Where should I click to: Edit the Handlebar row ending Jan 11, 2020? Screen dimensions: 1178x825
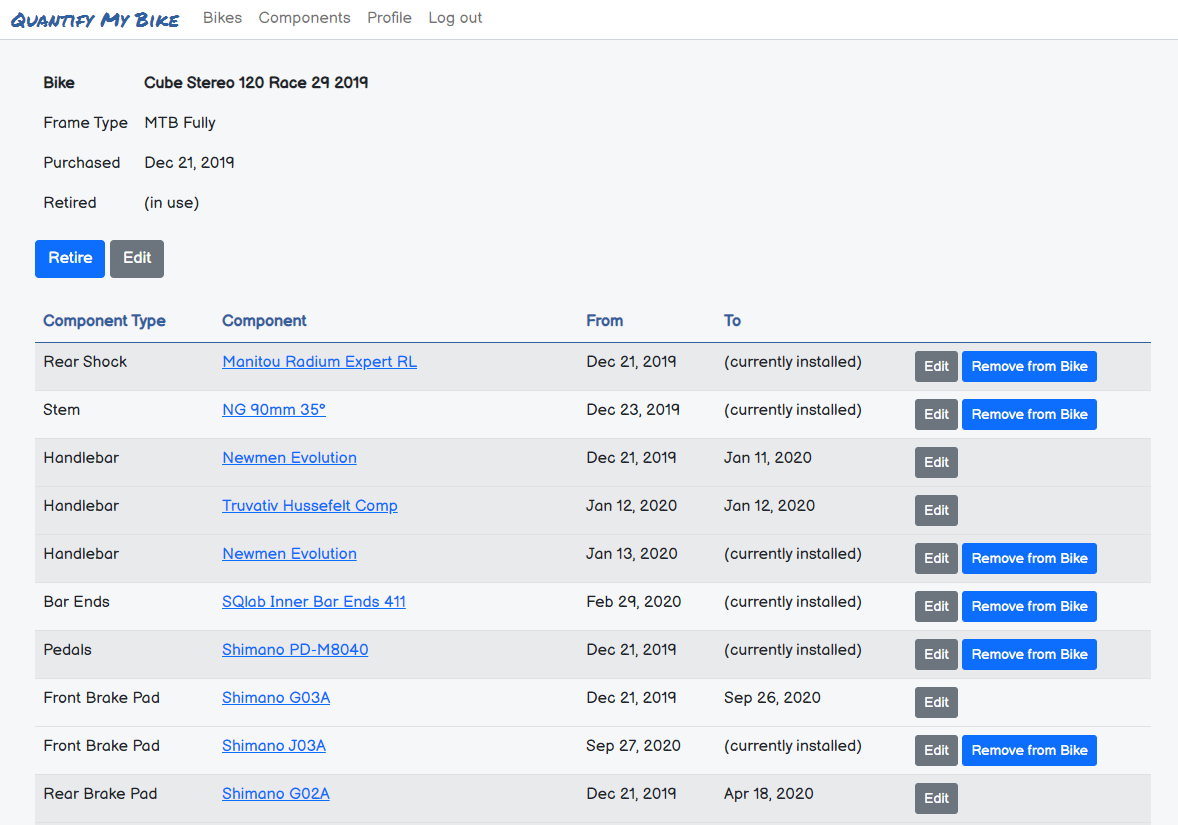936,463
